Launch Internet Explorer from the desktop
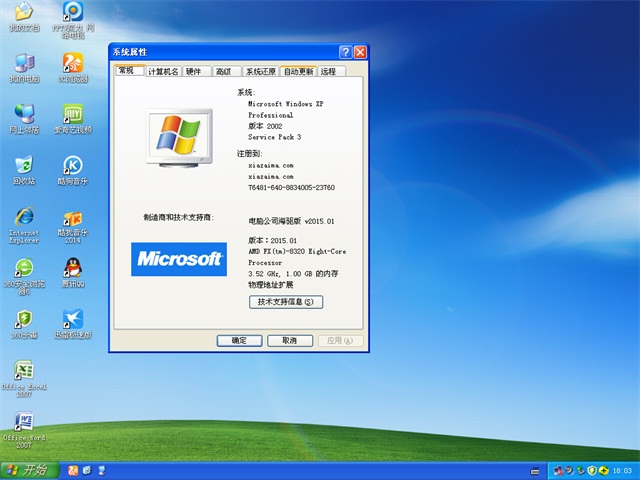 pos(23,217)
